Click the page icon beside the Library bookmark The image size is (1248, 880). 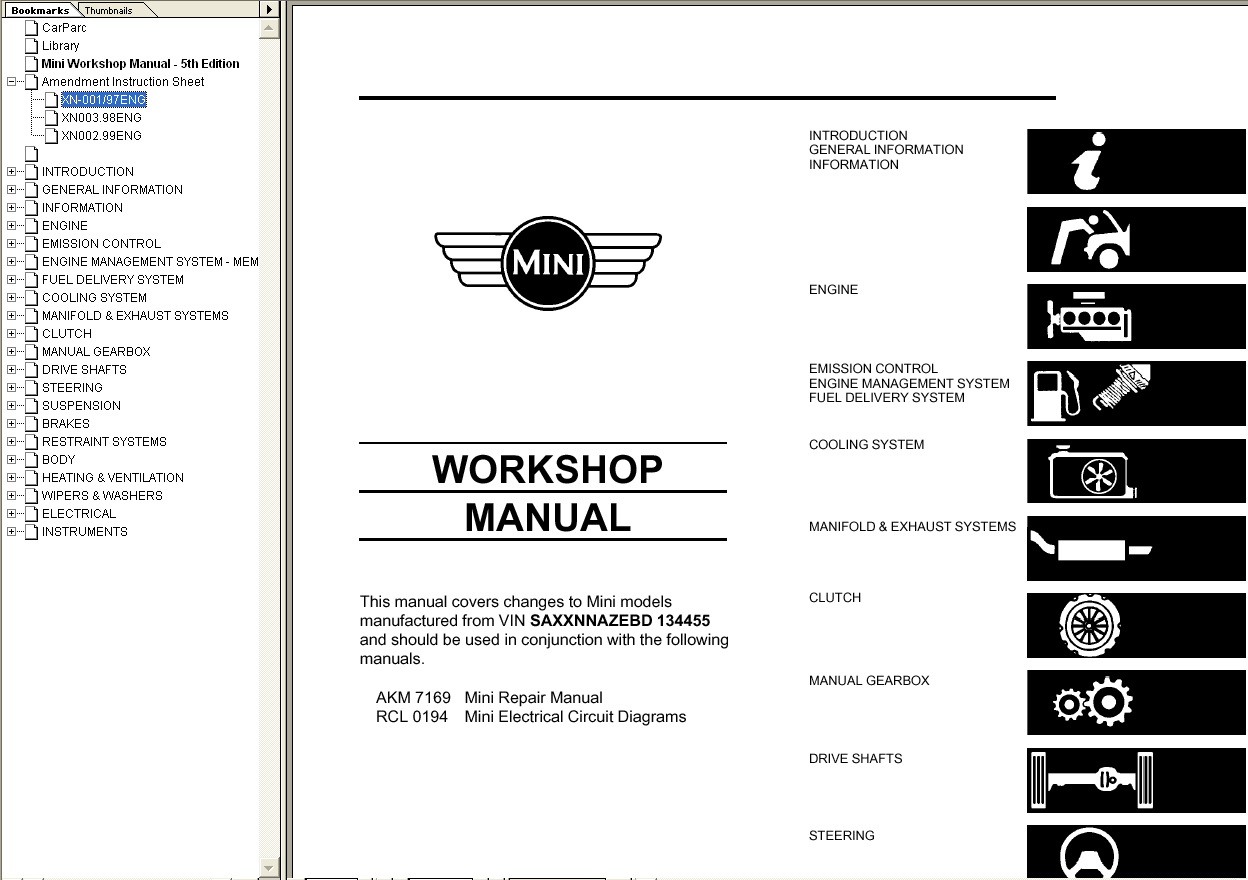click(x=31, y=46)
